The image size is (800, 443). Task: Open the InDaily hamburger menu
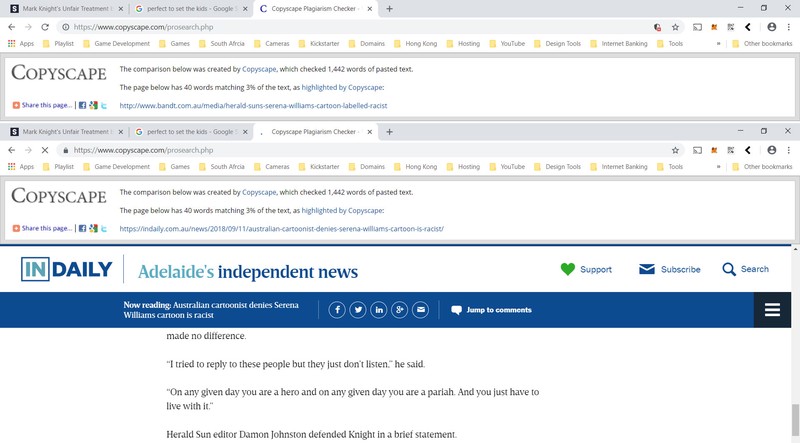pos(772,310)
